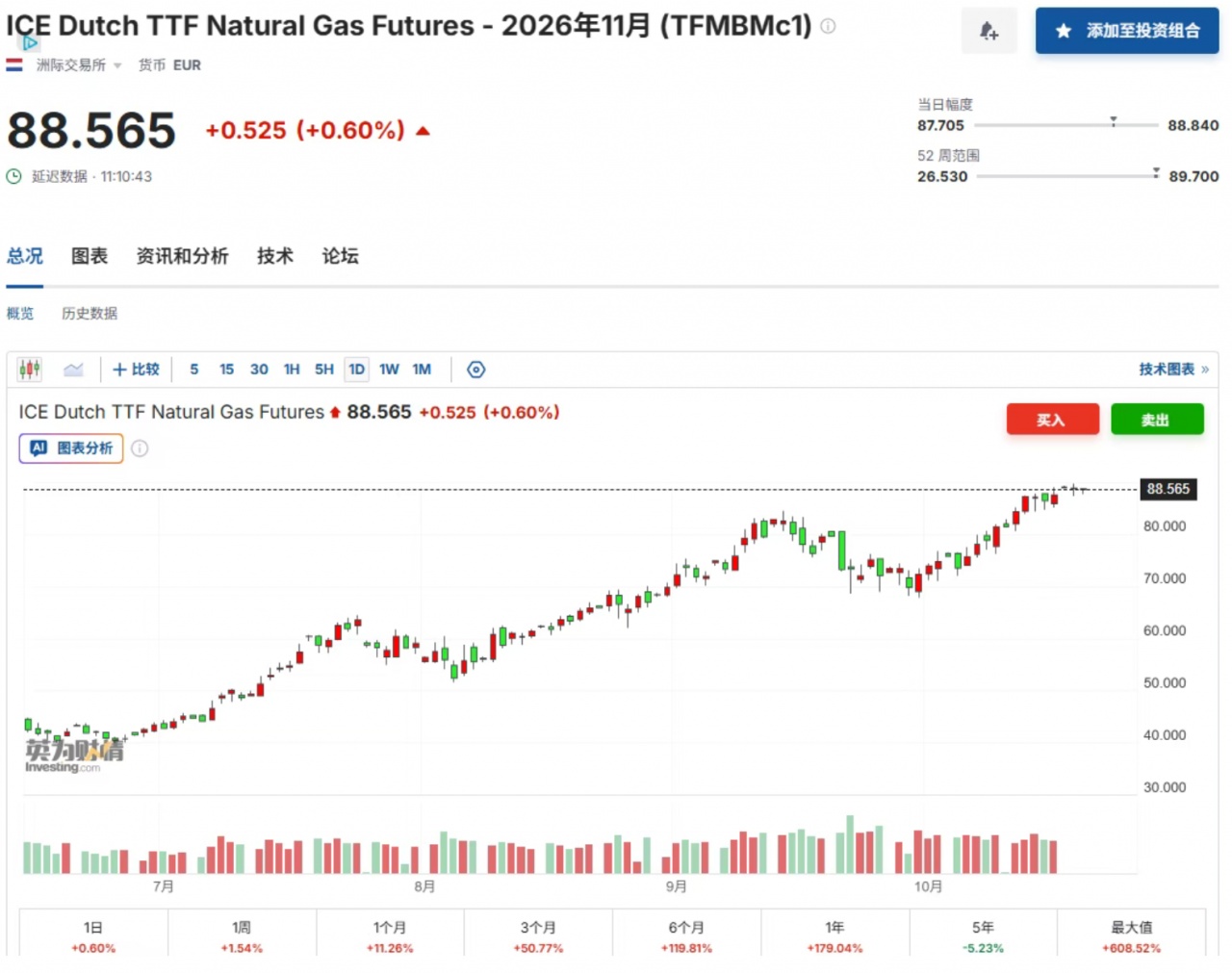The width and height of the screenshot is (1232, 973).
Task: Set chart interval to 5 minutes
Action: pos(194,370)
